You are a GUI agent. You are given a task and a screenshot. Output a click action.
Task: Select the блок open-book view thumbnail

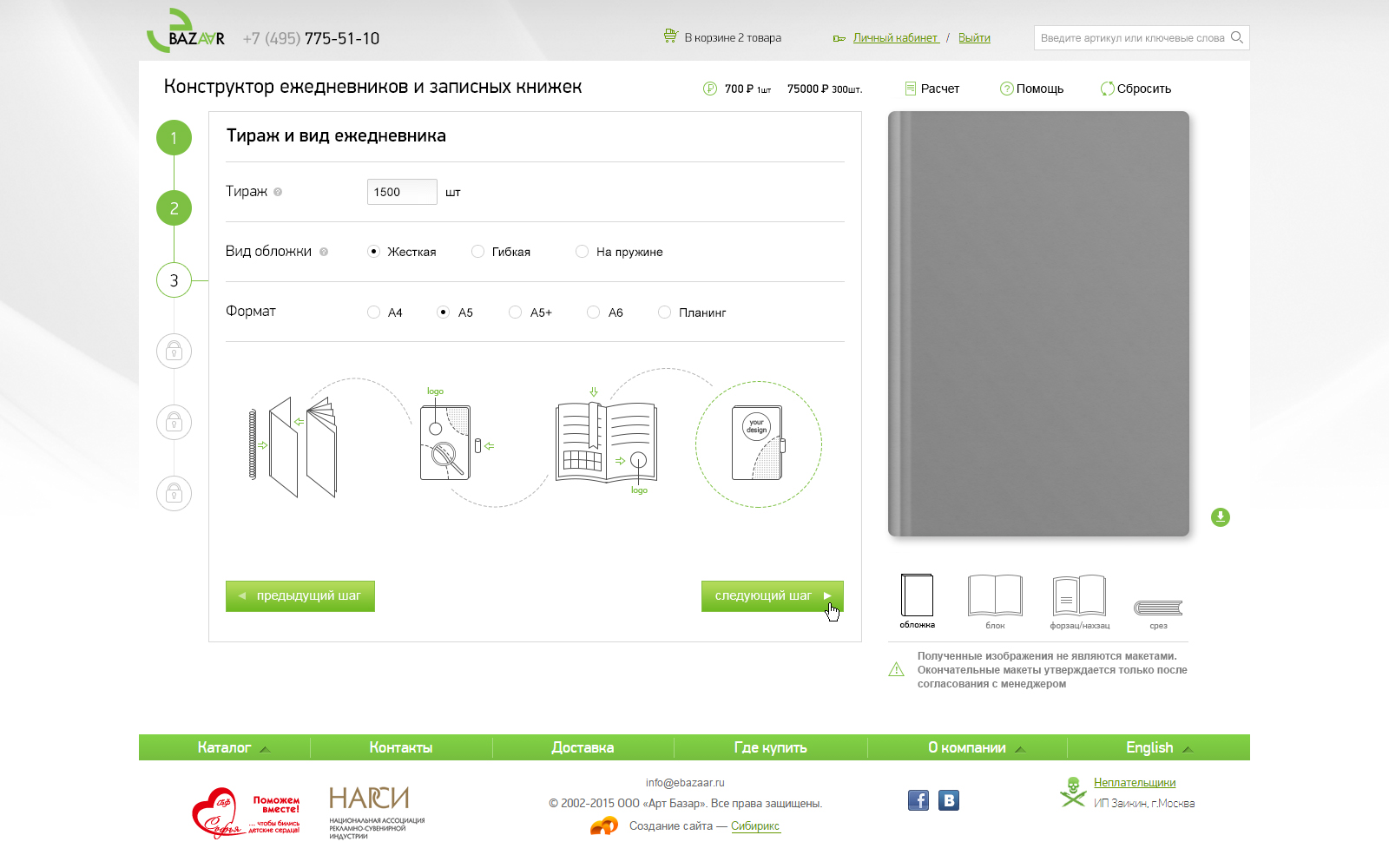pyautogui.click(x=995, y=596)
